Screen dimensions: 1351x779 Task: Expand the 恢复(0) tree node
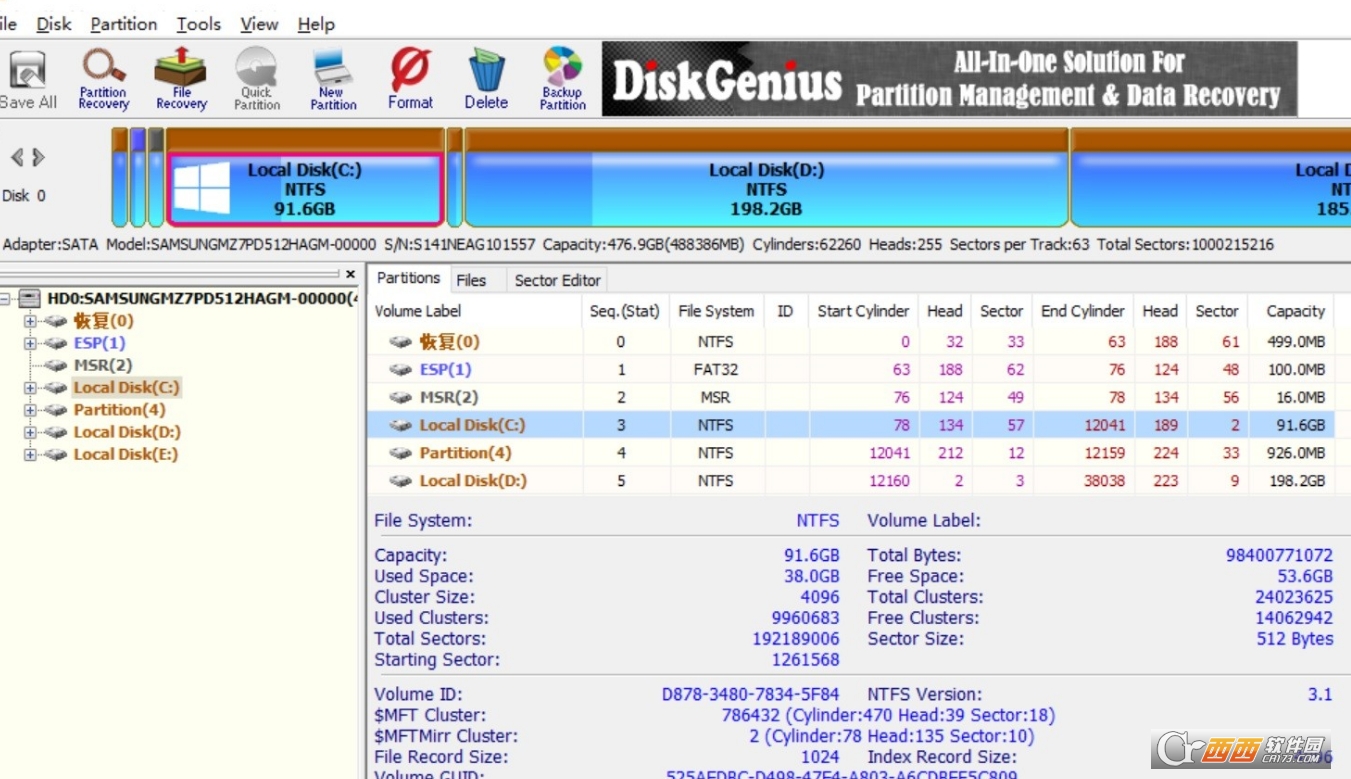(x=30, y=321)
